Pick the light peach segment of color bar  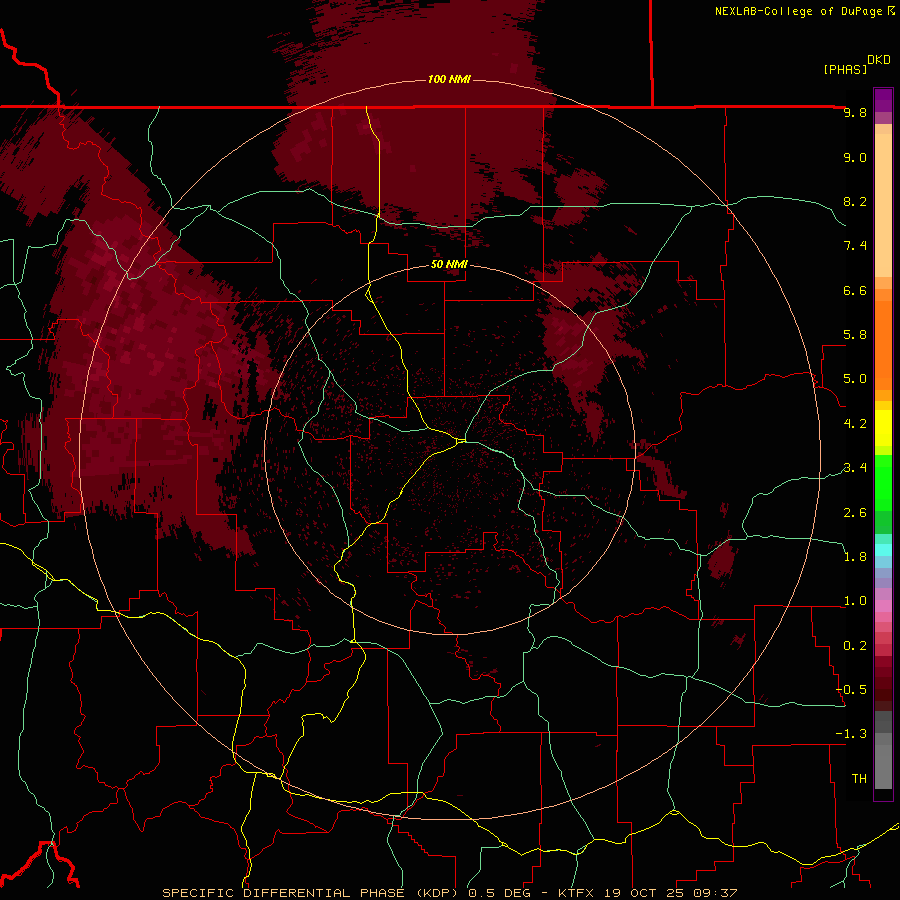pos(883,204)
